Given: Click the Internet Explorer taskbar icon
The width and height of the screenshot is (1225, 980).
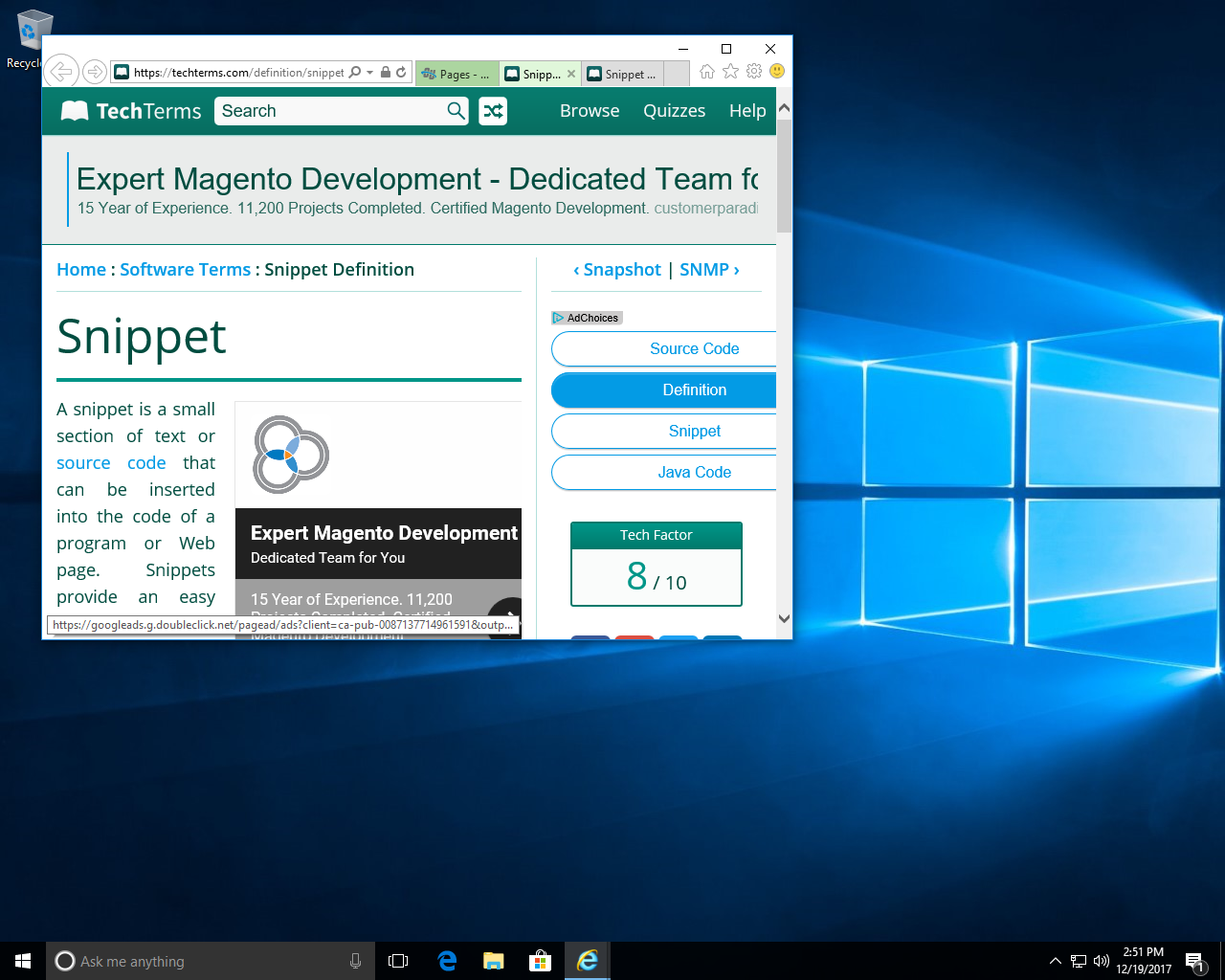Looking at the screenshot, I should pos(588,961).
